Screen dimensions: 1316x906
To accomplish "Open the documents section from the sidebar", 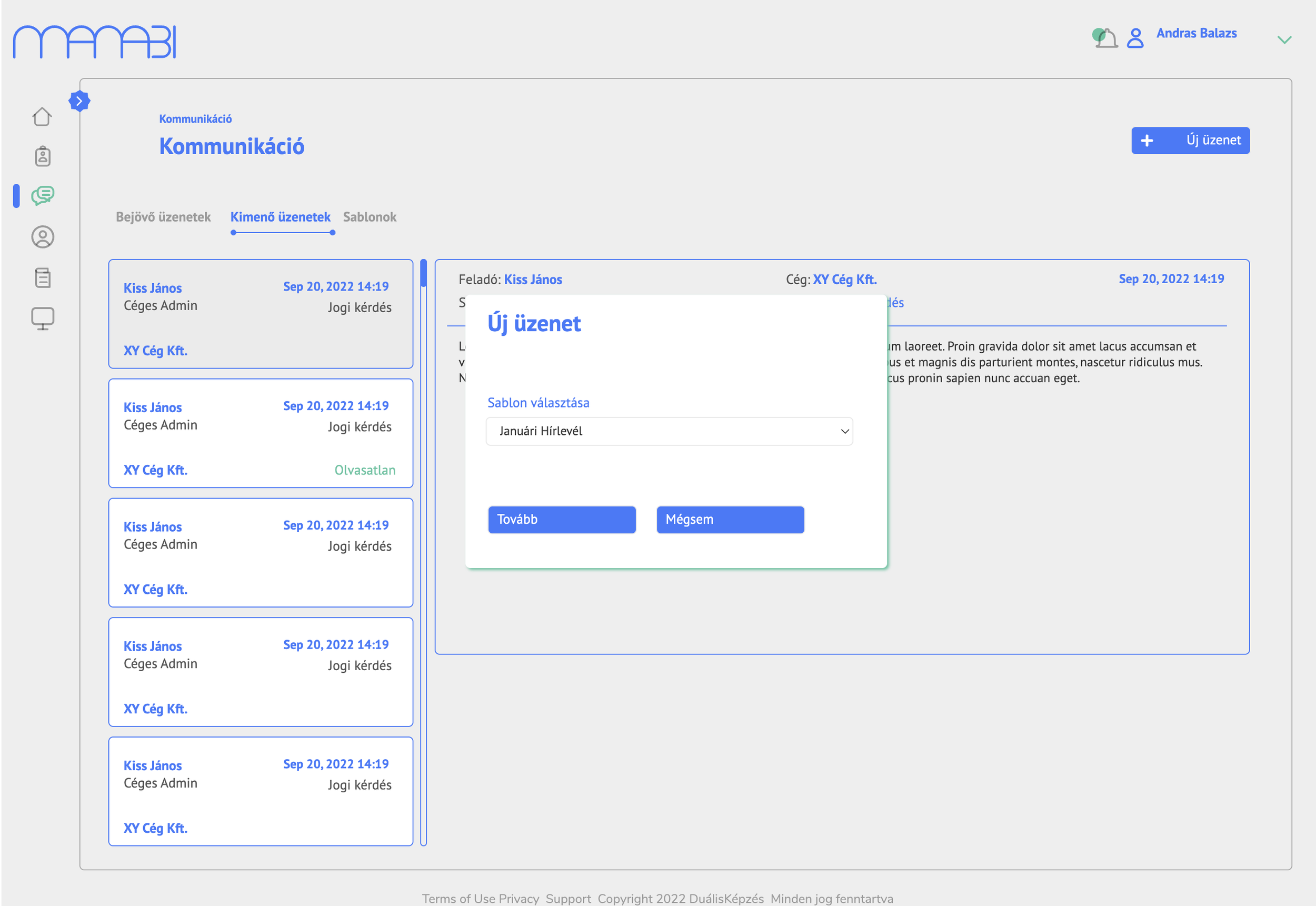I will (43, 277).
